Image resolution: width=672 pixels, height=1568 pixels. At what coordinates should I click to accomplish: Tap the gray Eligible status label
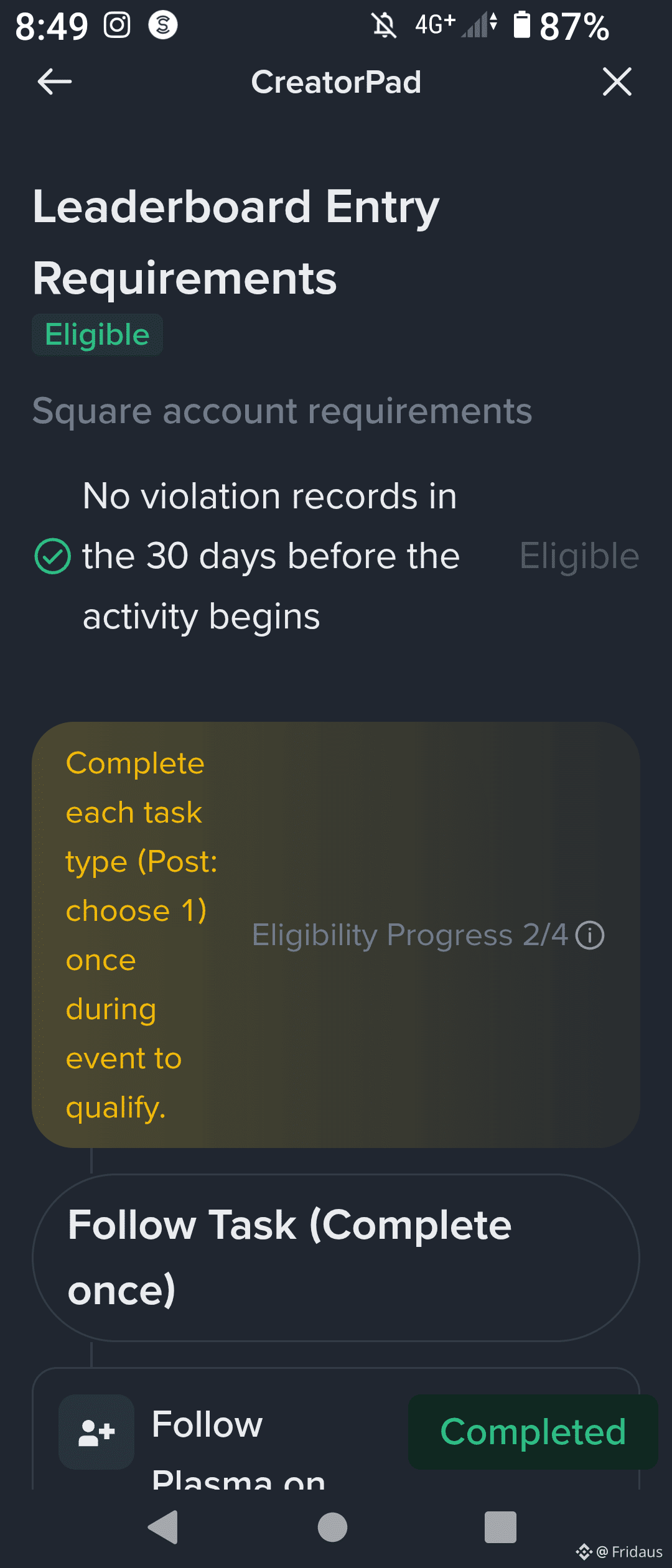click(x=579, y=556)
